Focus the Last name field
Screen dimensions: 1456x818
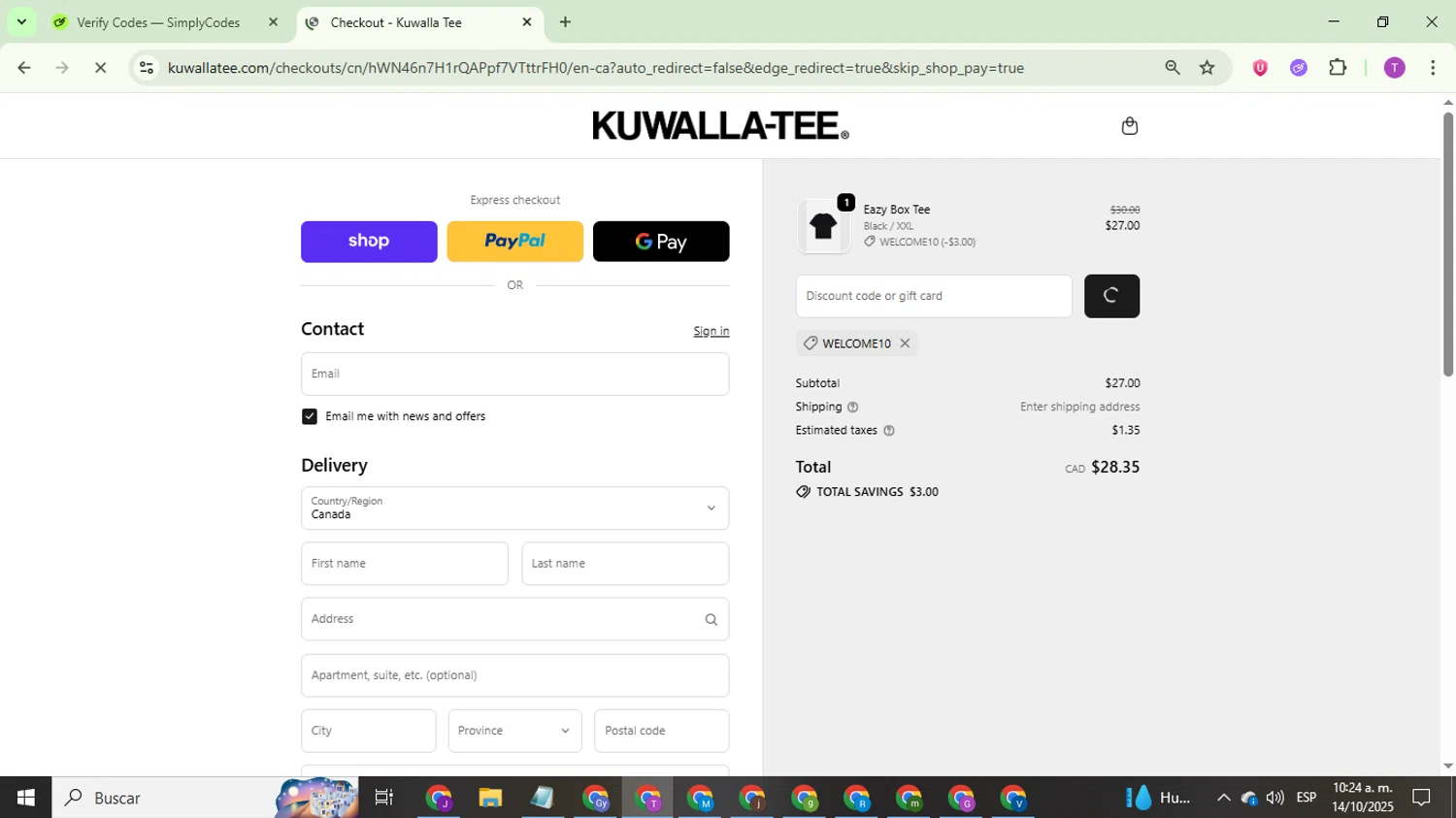[x=625, y=564]
